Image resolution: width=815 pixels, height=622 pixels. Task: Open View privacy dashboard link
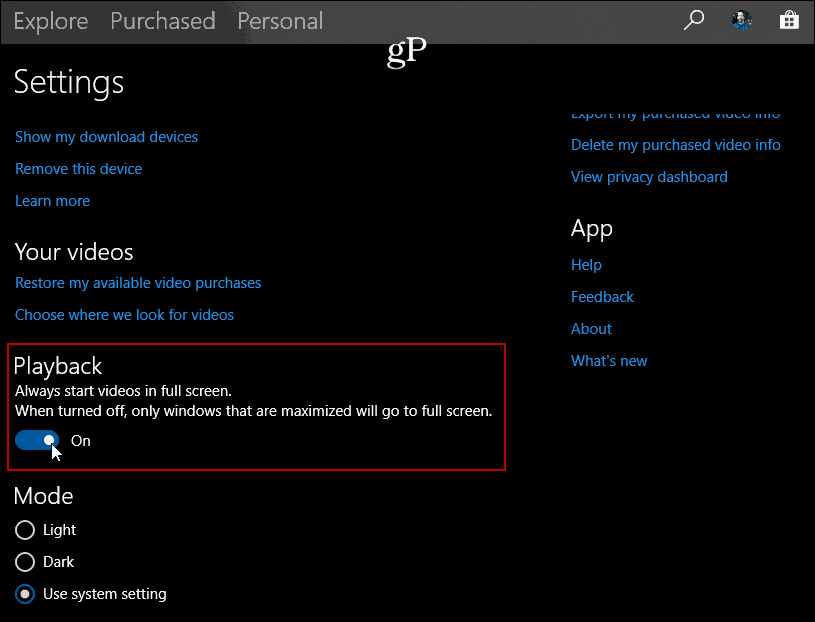(649, 177)
